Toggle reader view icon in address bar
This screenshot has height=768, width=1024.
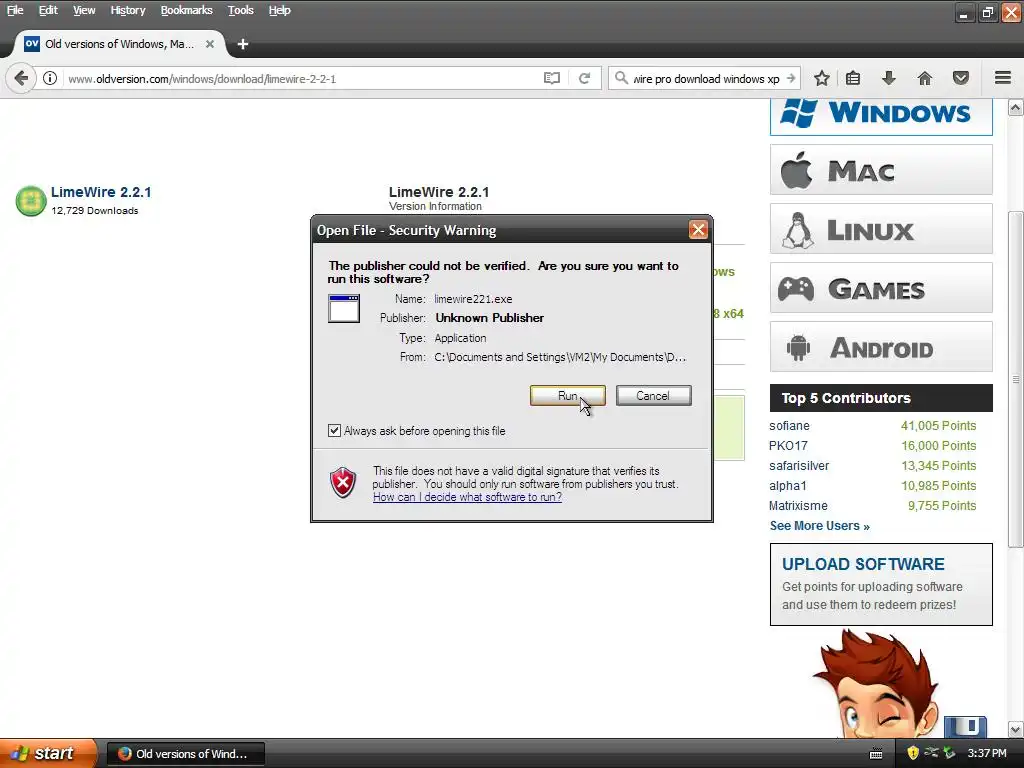click(552, 78)
